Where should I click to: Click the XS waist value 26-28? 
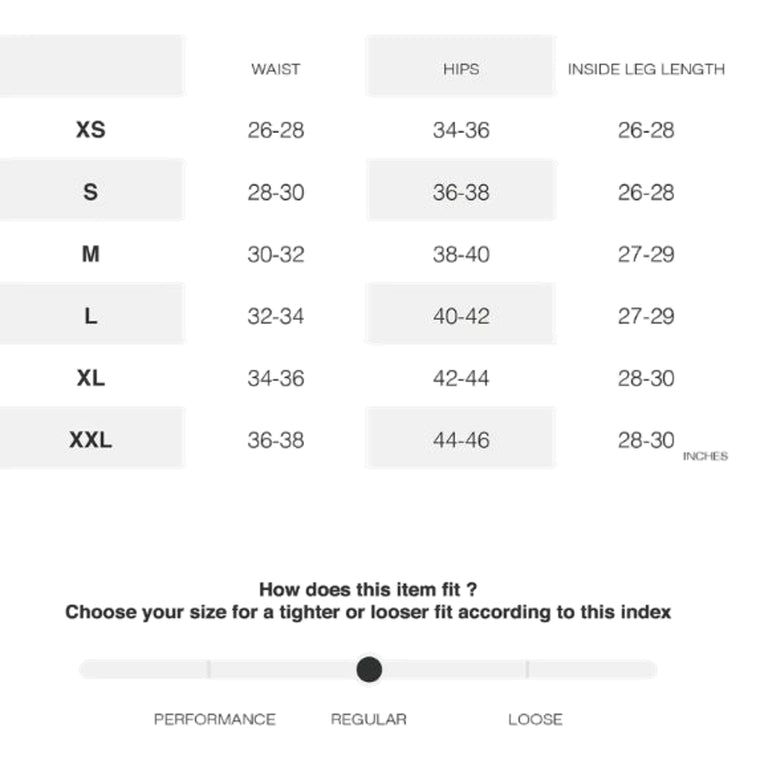pyautogui.click(x=276, y=130)
